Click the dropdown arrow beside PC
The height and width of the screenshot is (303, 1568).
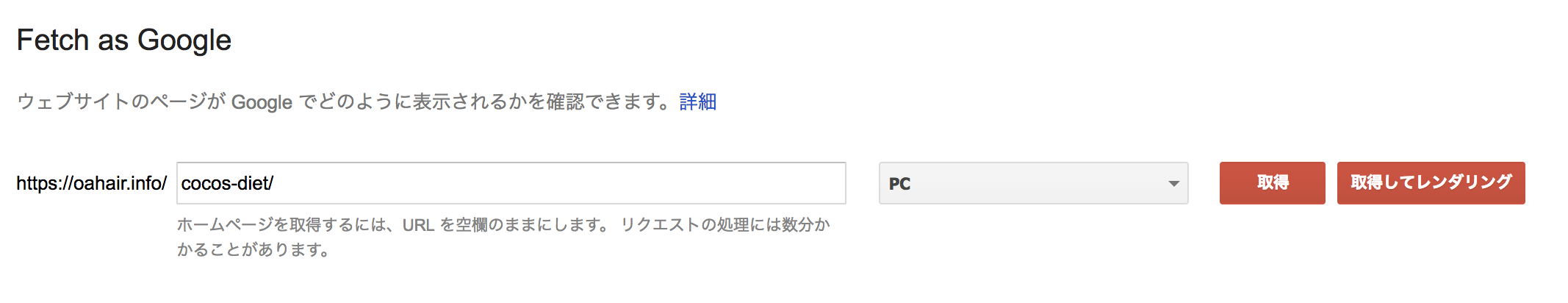click(x=1173, y=183)
